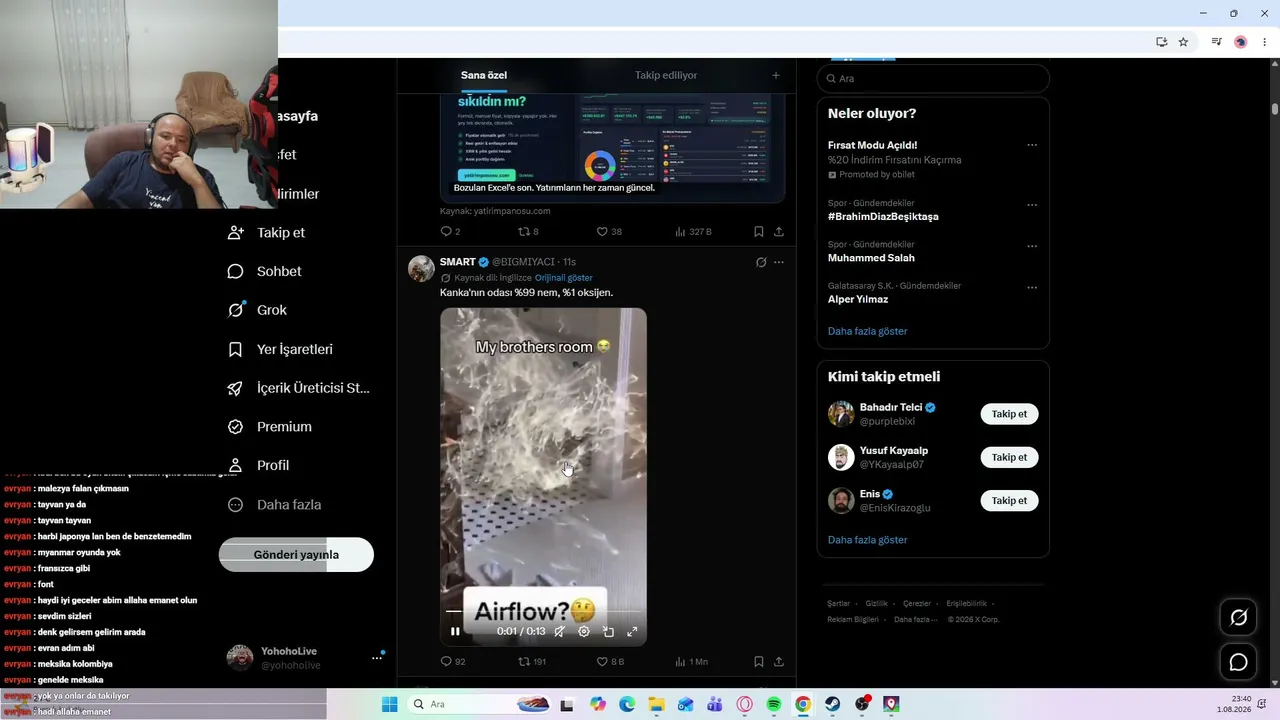The image size is (1280, 720).
Task: Click the Grok logo in sidebar
Action: pyautogui.click(x=236, y=310)
